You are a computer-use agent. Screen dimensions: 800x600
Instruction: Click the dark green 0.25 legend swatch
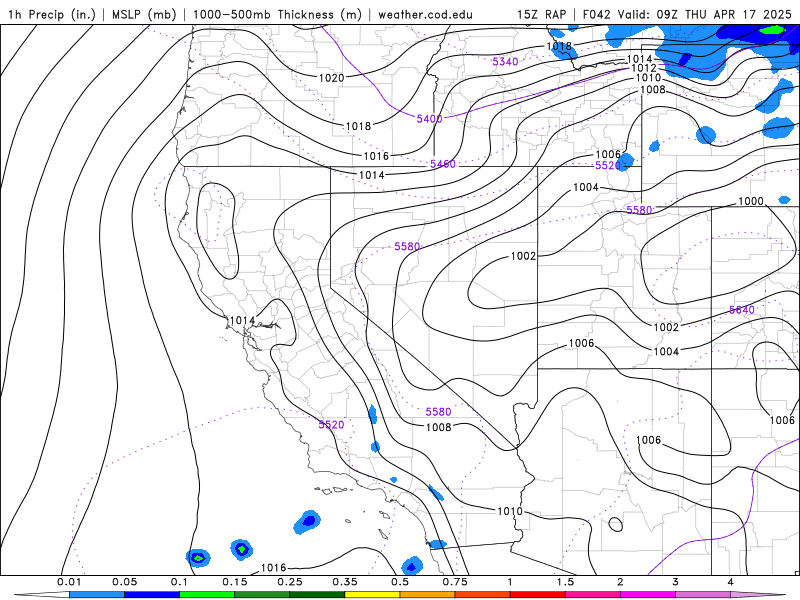pyautogui.click(x=317, y=595)
